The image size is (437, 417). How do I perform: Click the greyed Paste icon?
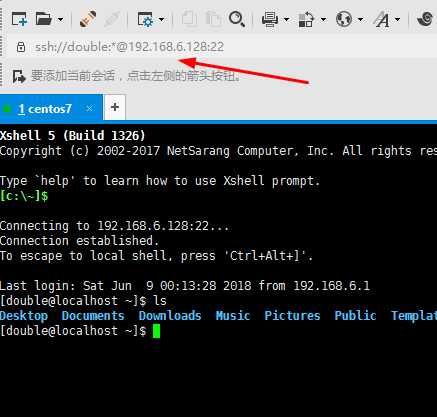point(213,19)
